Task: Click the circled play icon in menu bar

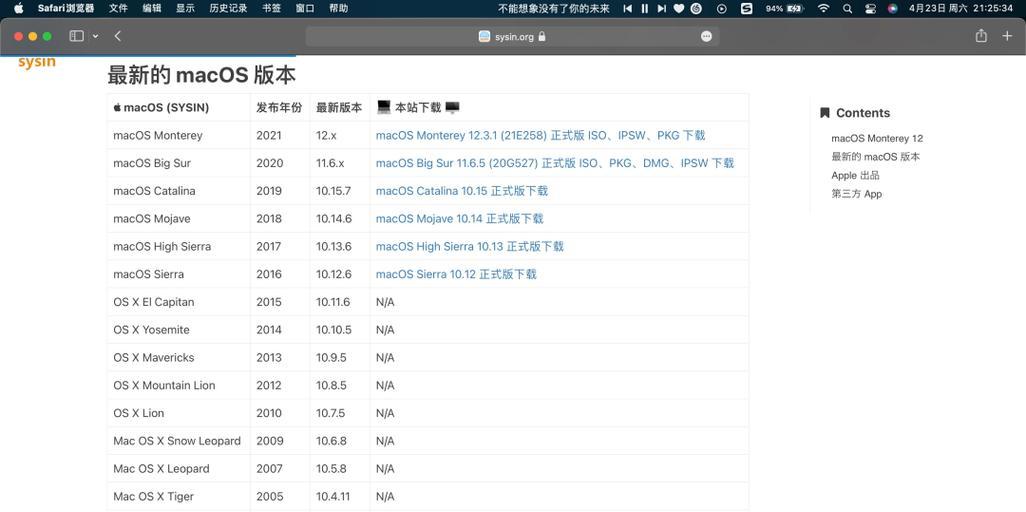Action: (x=722, y=9)
